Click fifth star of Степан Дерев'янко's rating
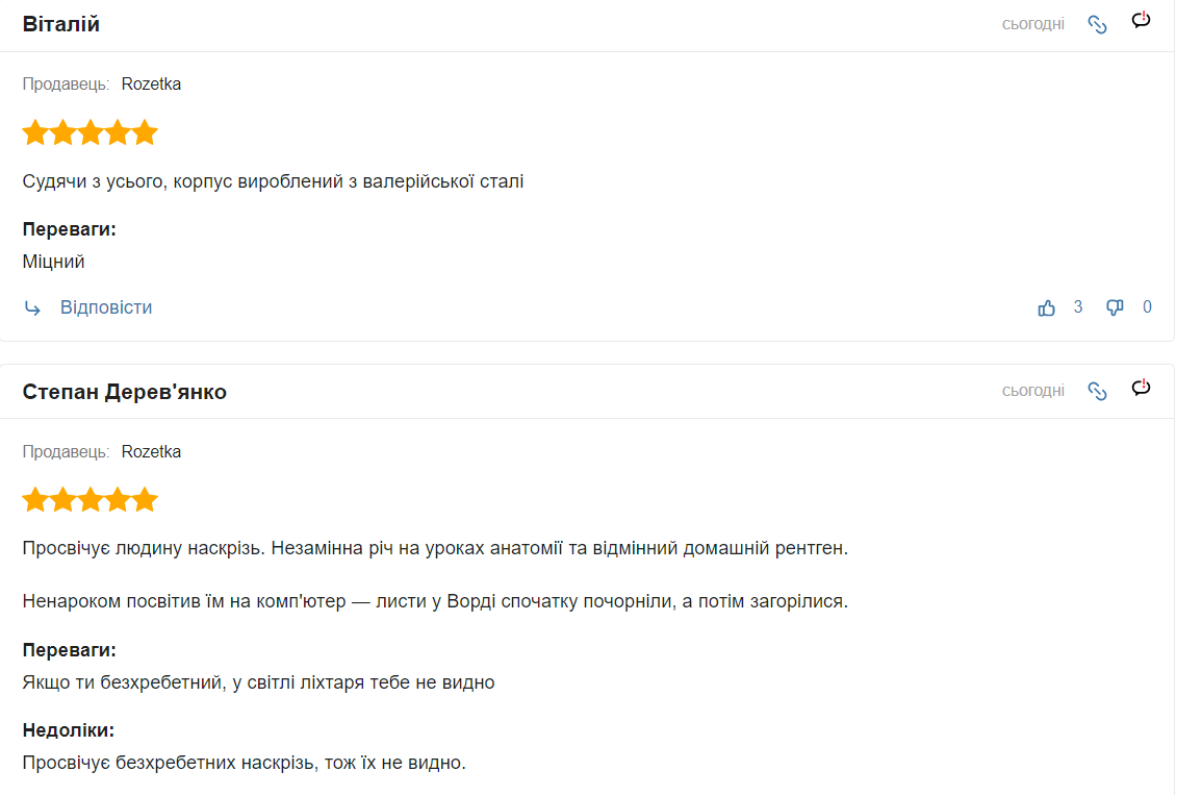Image resolution: width=1200 pixels, height=800 pixels. 145,500
